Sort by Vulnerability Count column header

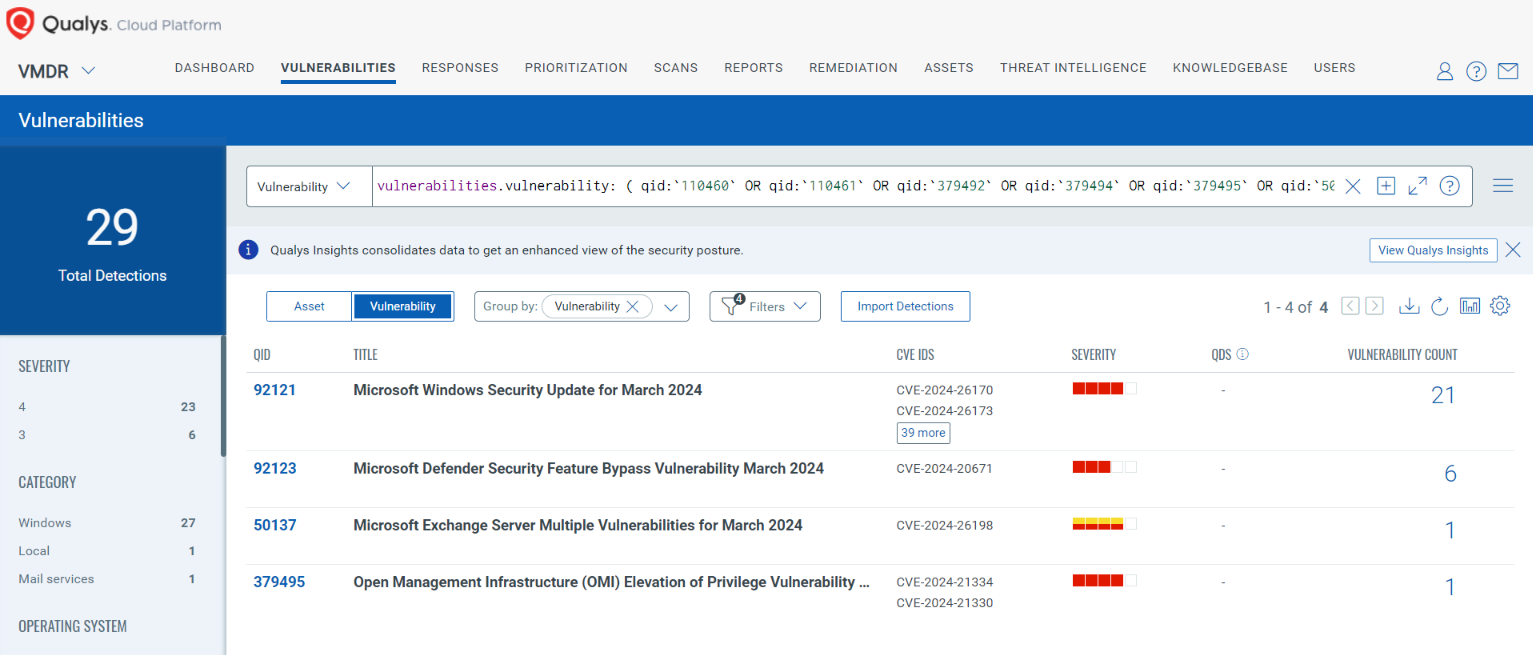tap(1402, 355)
